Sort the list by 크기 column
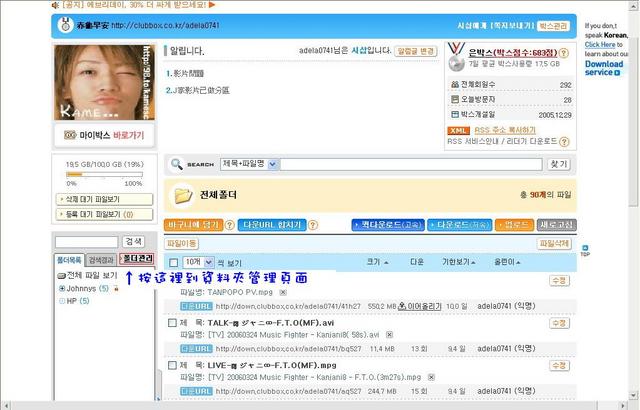The height and width of the screenshot is (410, 640). tap(377, 262)
